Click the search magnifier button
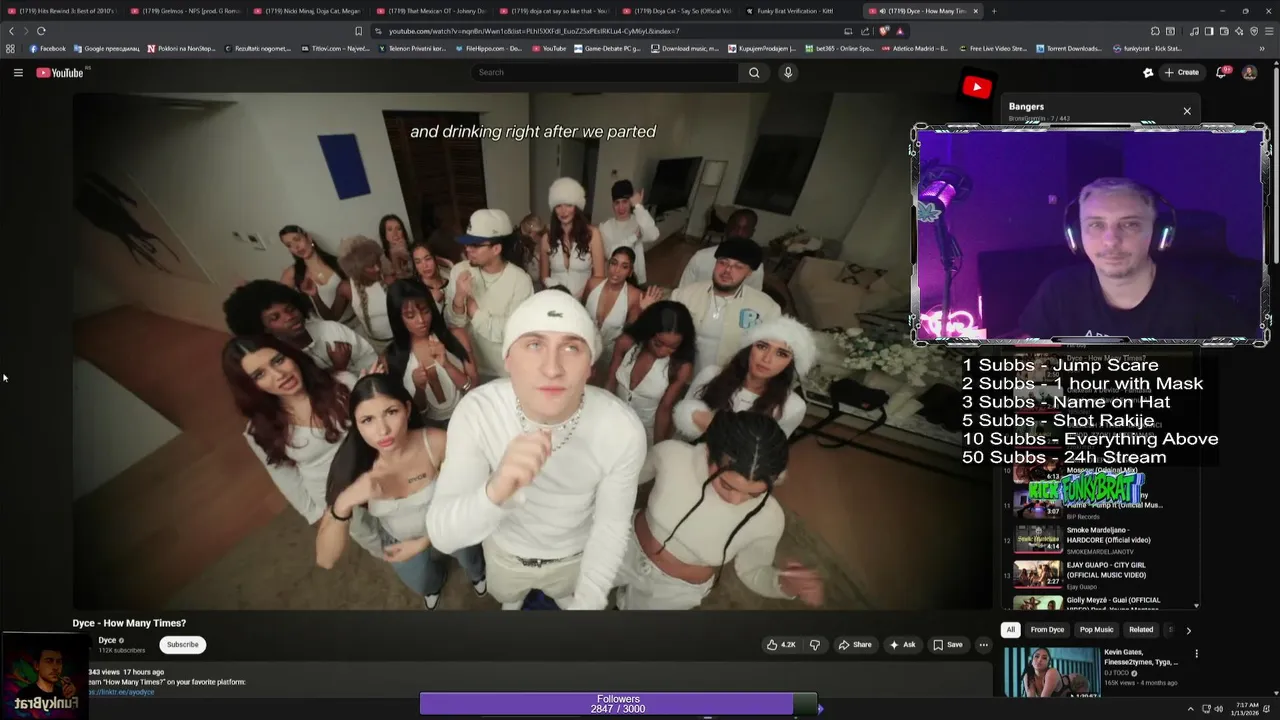This screenshot has width=1280, height=720. [x=754, y=72]
